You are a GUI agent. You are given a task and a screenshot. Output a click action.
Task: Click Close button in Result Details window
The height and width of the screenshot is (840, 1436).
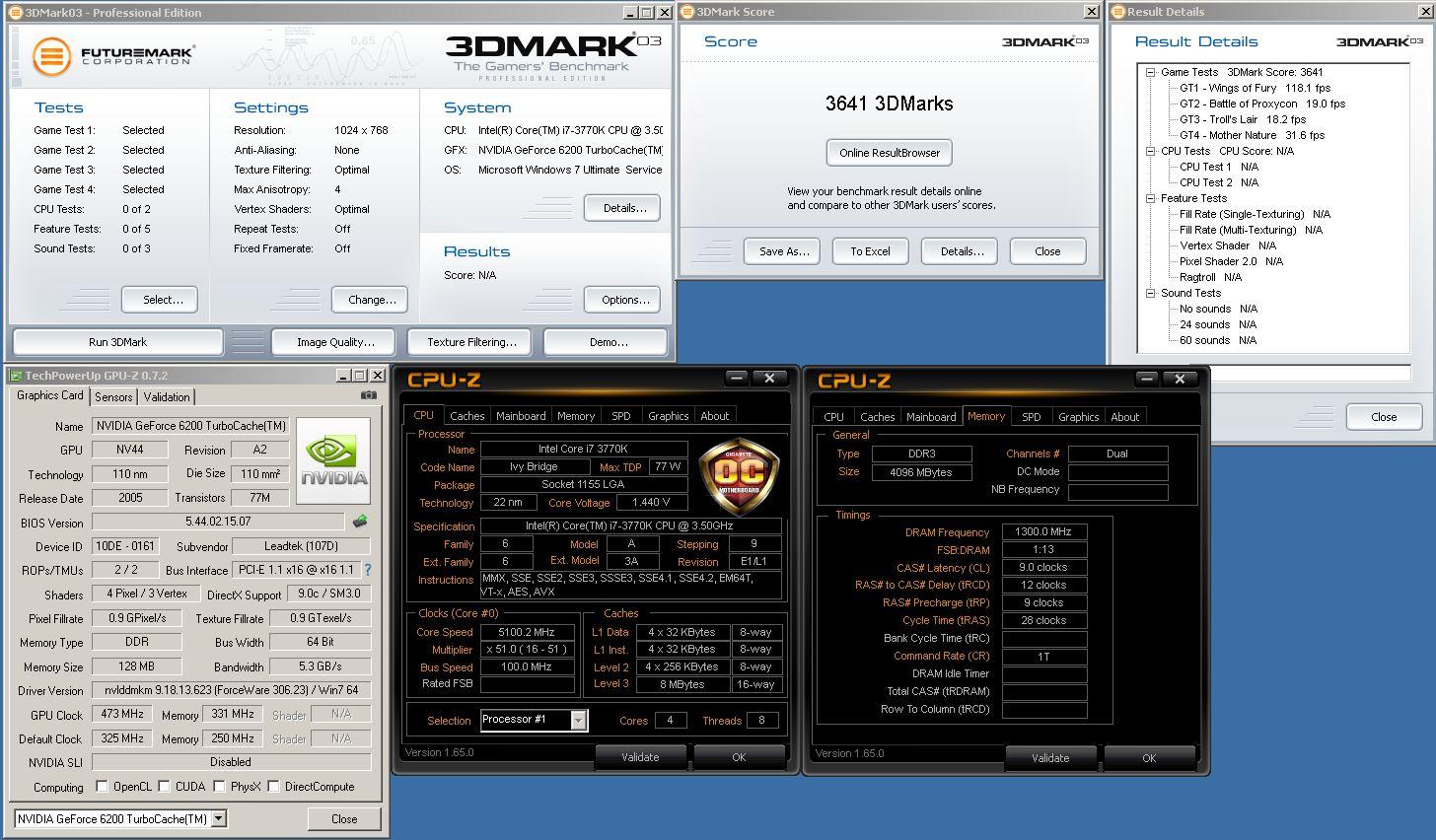pos(1384,417)
